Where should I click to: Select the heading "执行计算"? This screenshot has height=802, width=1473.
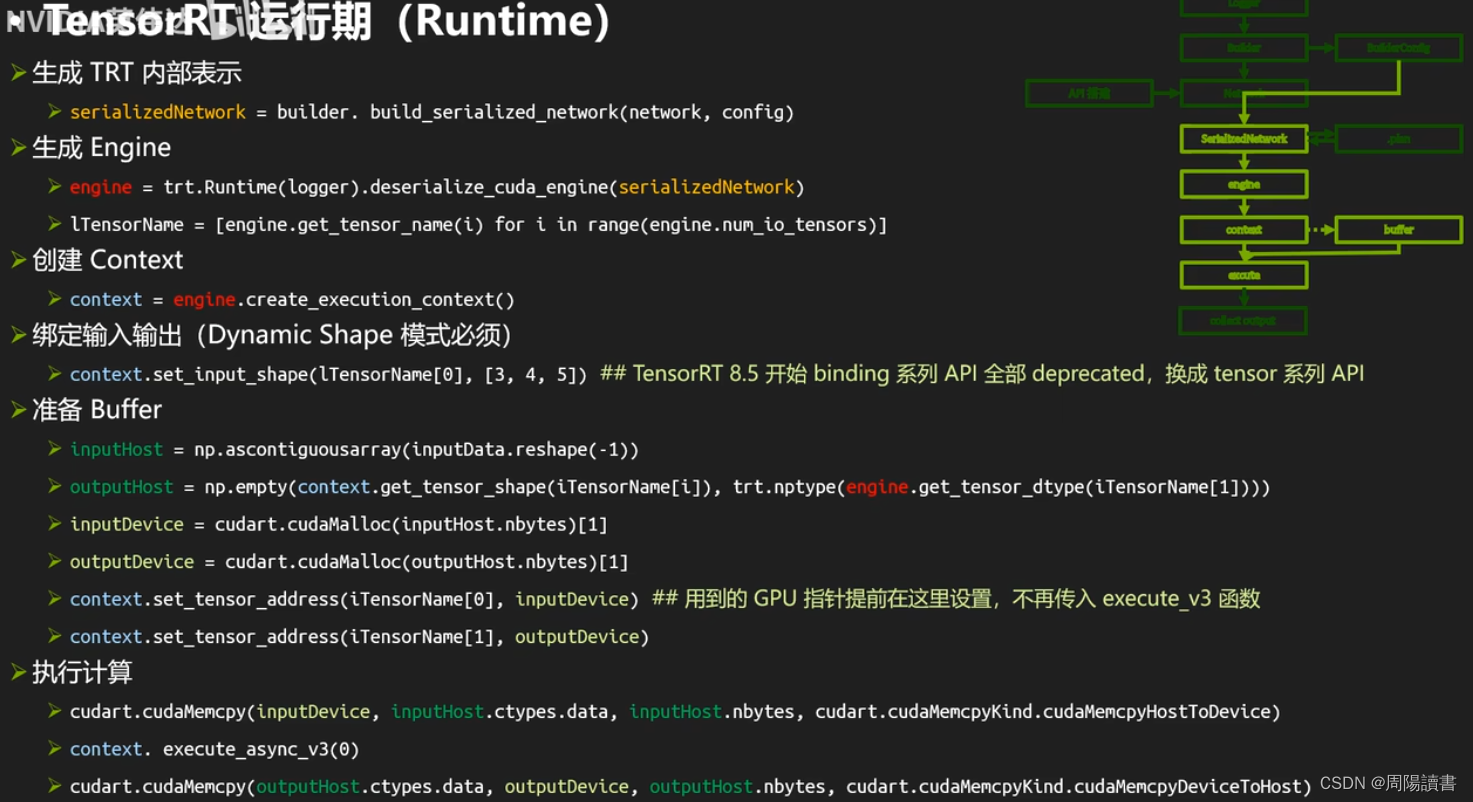(82, 672)
